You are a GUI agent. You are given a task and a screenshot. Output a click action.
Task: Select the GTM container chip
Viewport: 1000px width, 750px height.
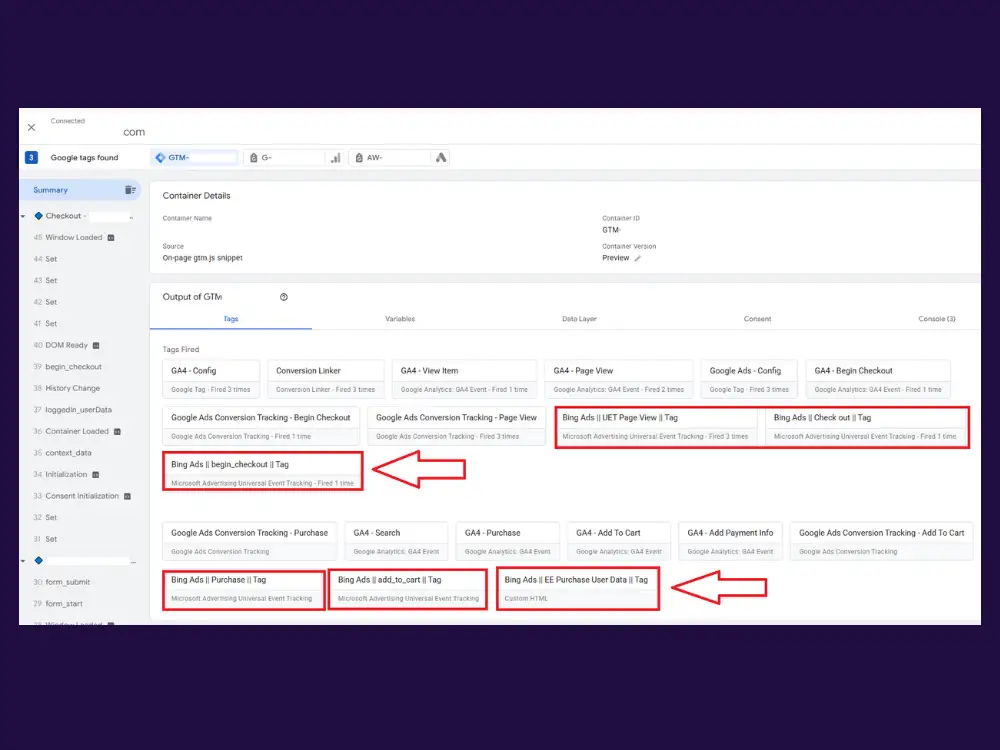tap(194, 158)
